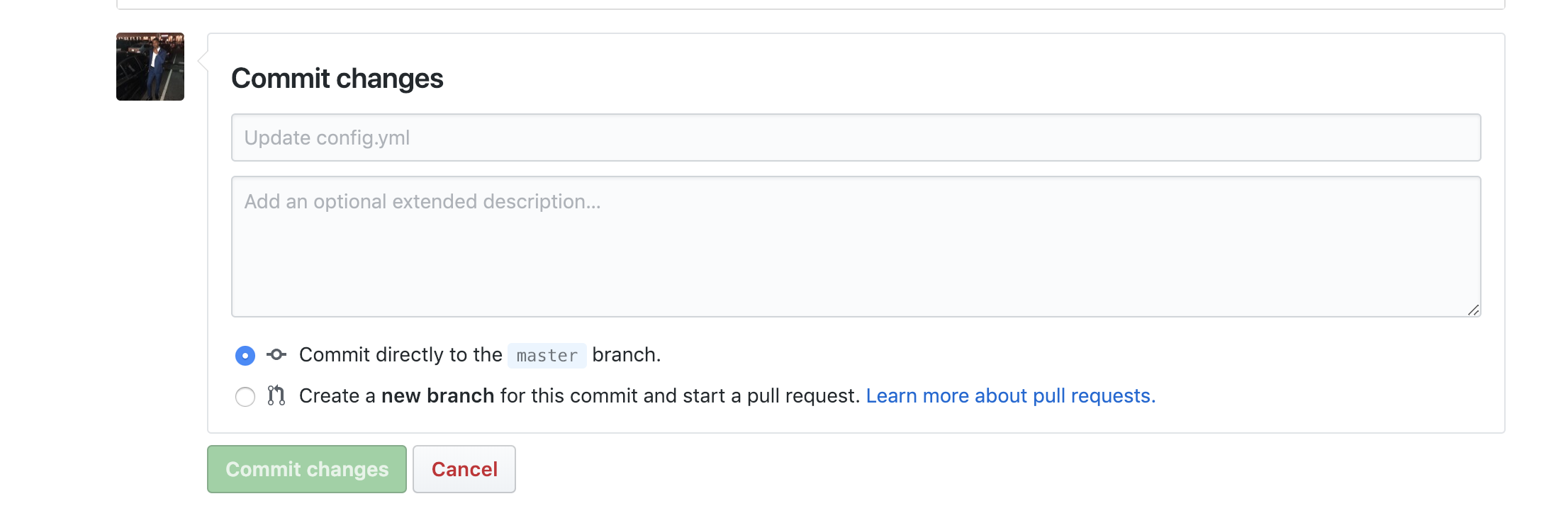Click 'for this commit and start a pull request' text
1568x523 pixels.
(680, 395)
